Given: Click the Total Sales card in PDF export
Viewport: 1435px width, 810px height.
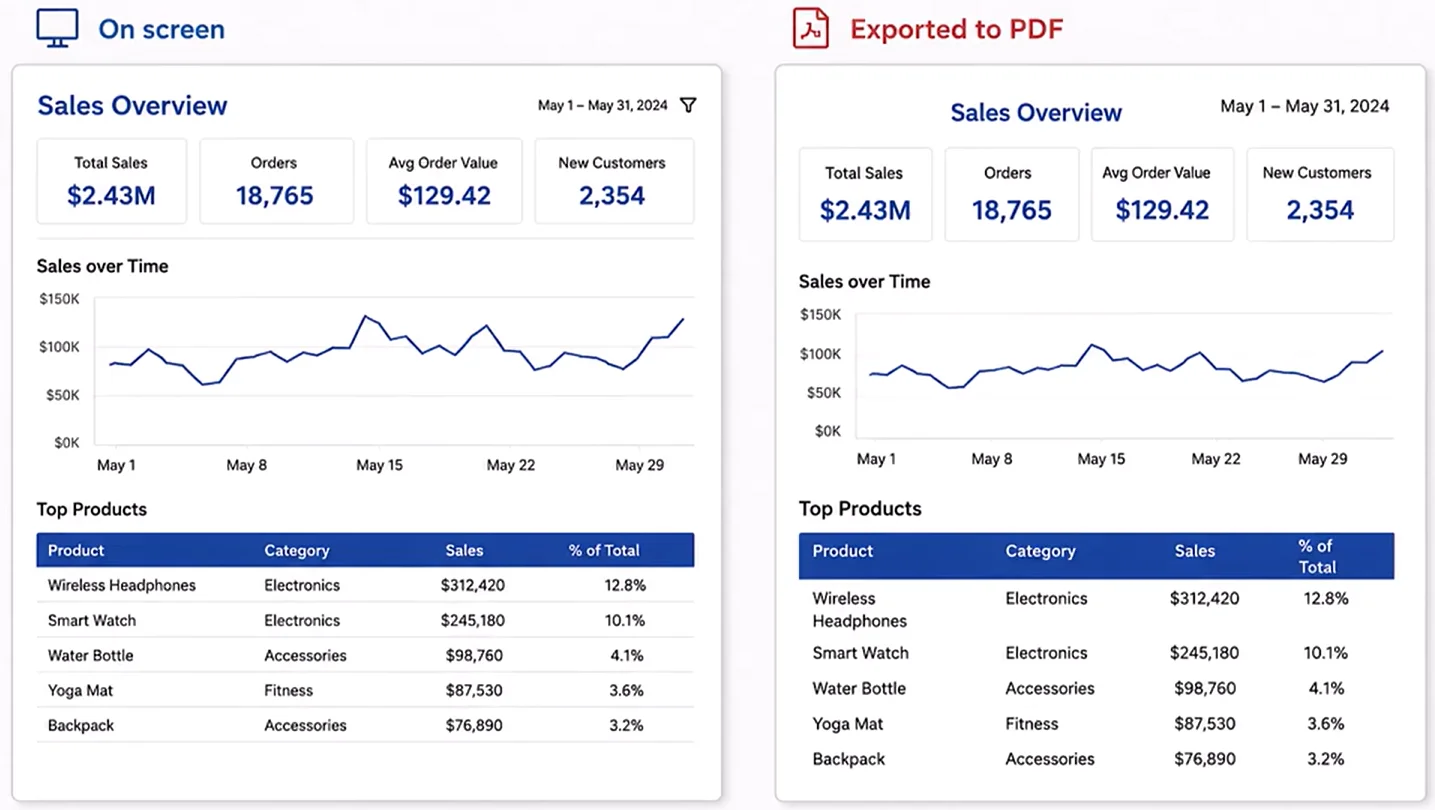Looking at the screenshot, I should 865,194.
